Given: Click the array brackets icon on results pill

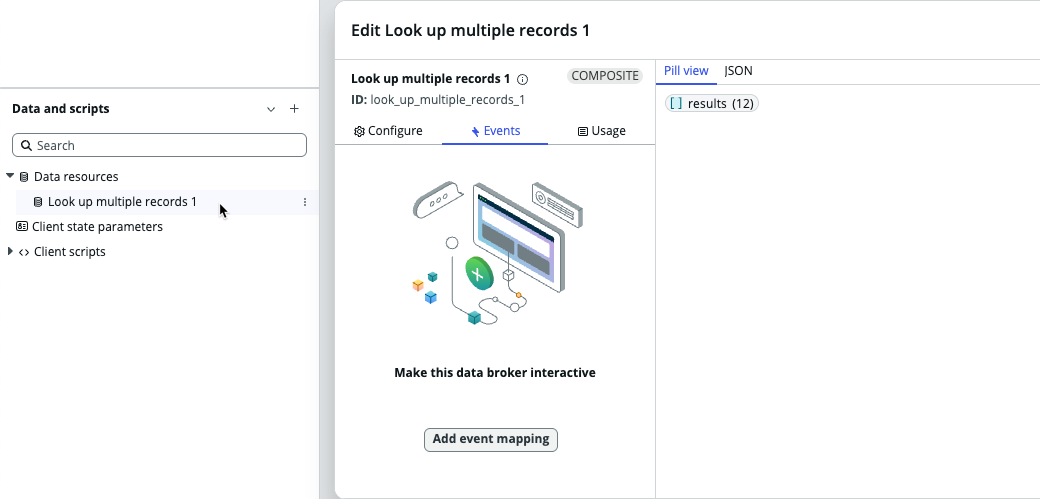Looking at the screenshot, I should (x=676, y=104).
